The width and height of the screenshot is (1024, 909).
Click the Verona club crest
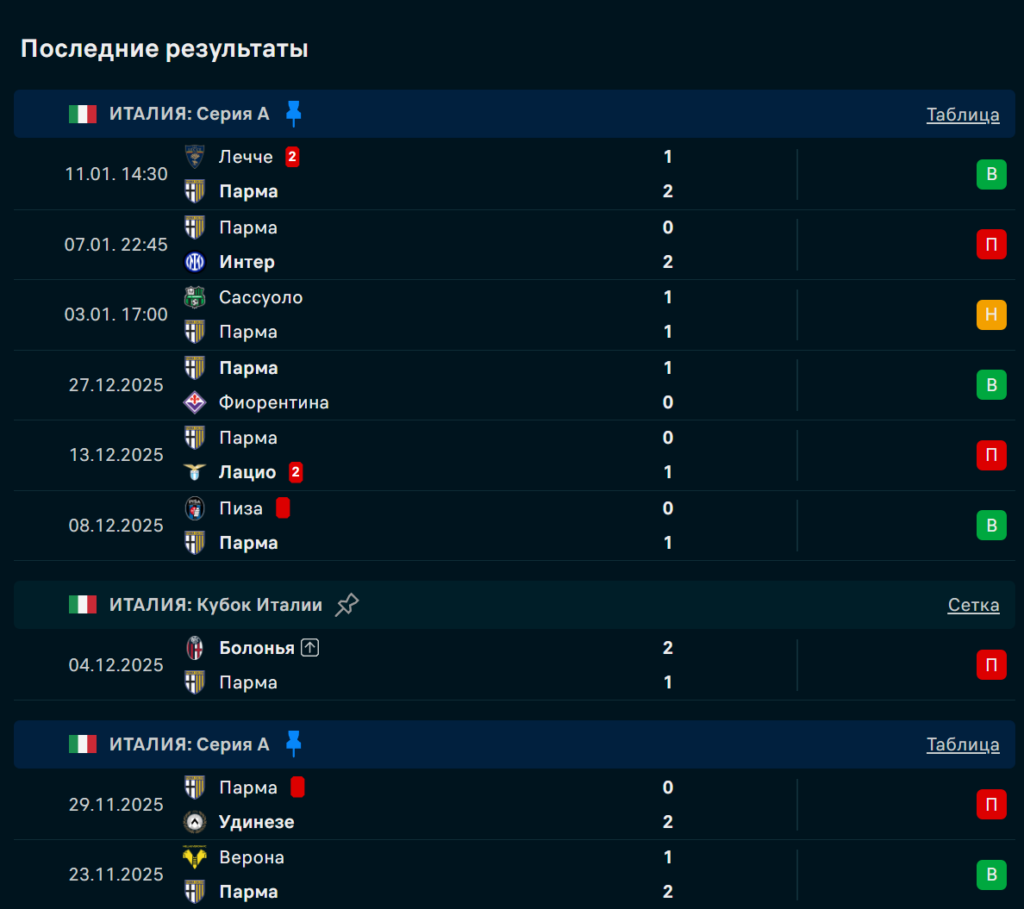pyautogui.click(x=194, y=857)
